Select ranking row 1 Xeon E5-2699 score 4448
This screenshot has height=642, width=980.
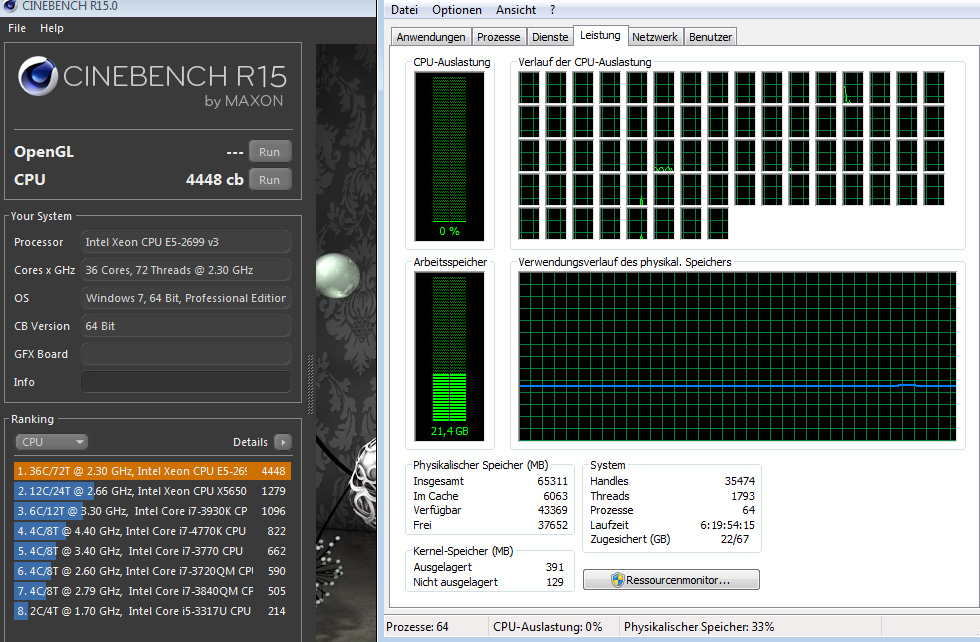[x=152, y=471]
